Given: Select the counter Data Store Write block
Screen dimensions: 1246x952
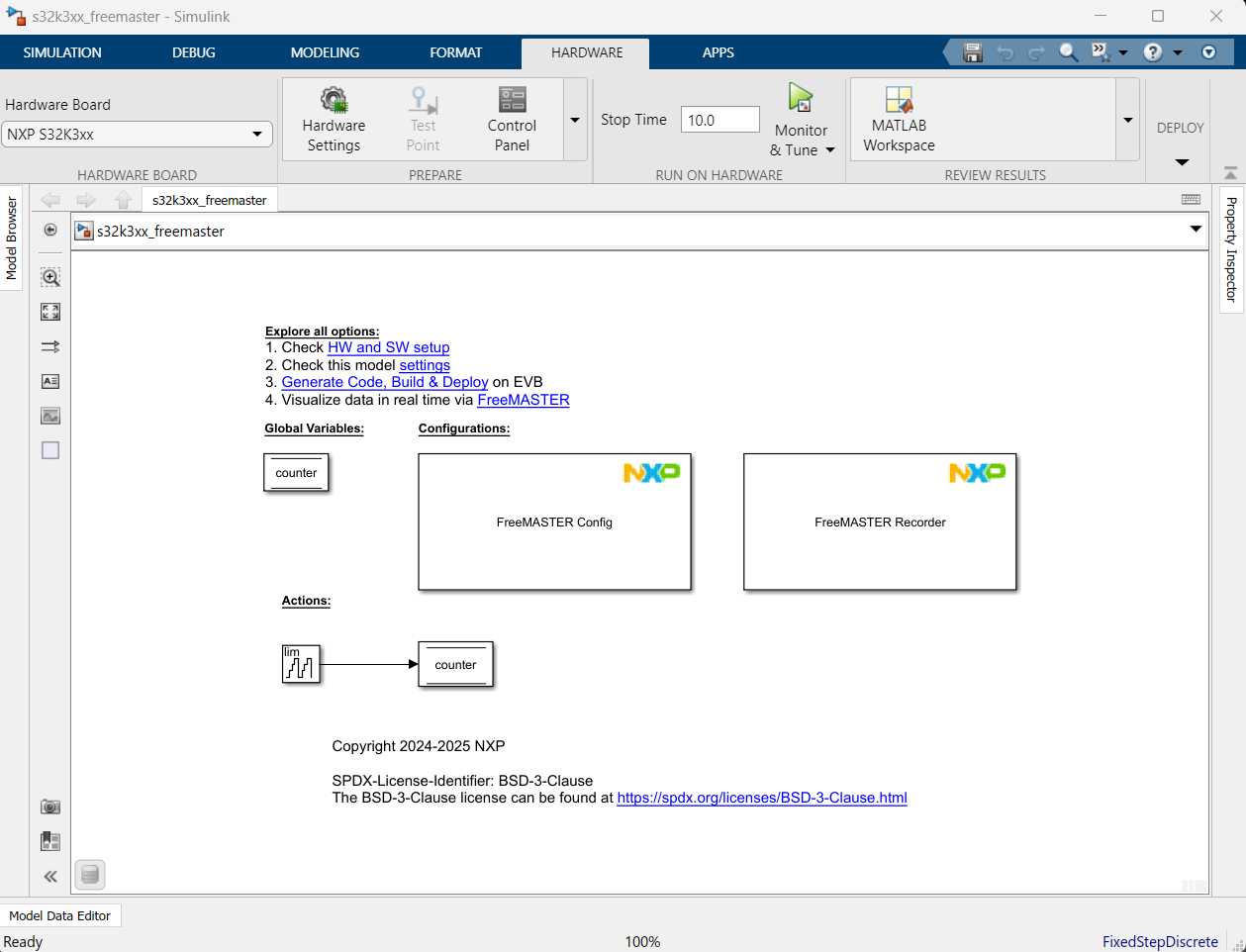Looking at the screenshot, I should (455, 664).
